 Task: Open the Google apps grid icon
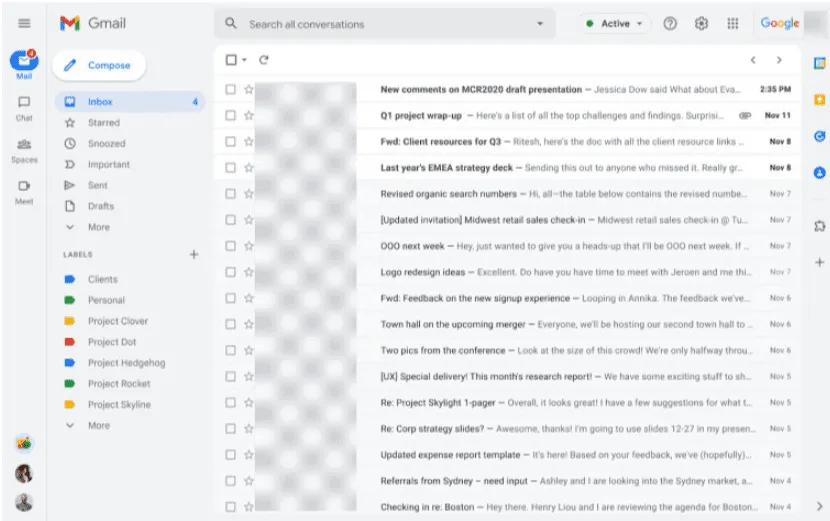tap(733, 23)
